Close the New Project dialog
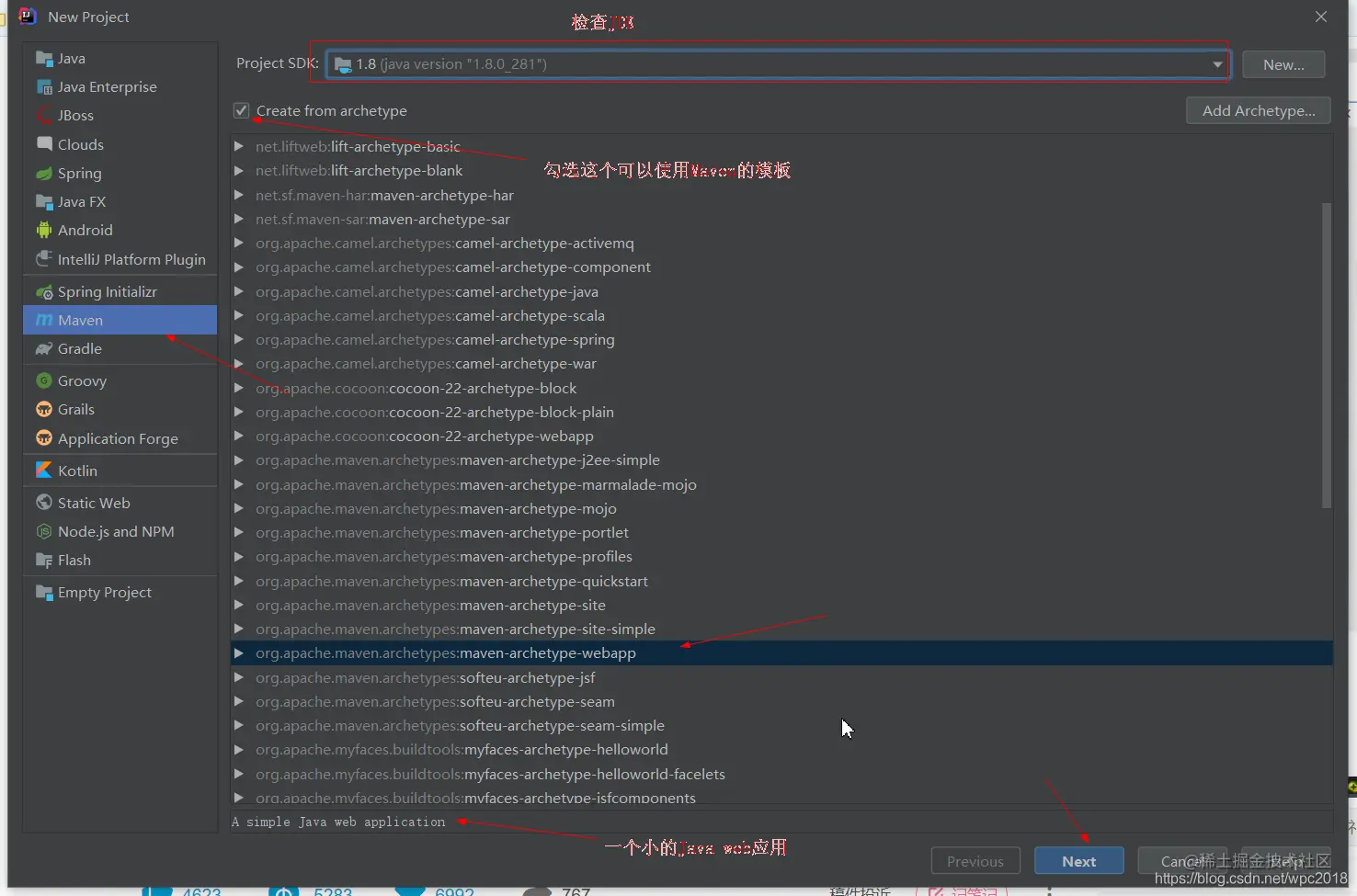 [1321, 17]
